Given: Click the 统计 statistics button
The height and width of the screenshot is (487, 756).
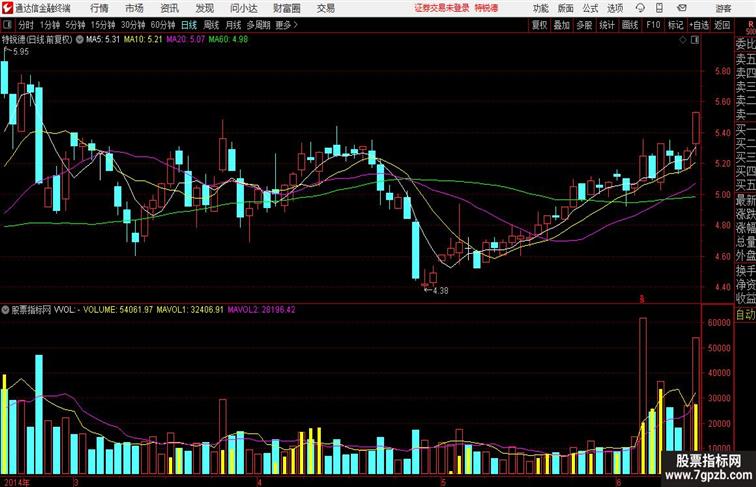Looking at the screenshot, I should tap(607, 25).
